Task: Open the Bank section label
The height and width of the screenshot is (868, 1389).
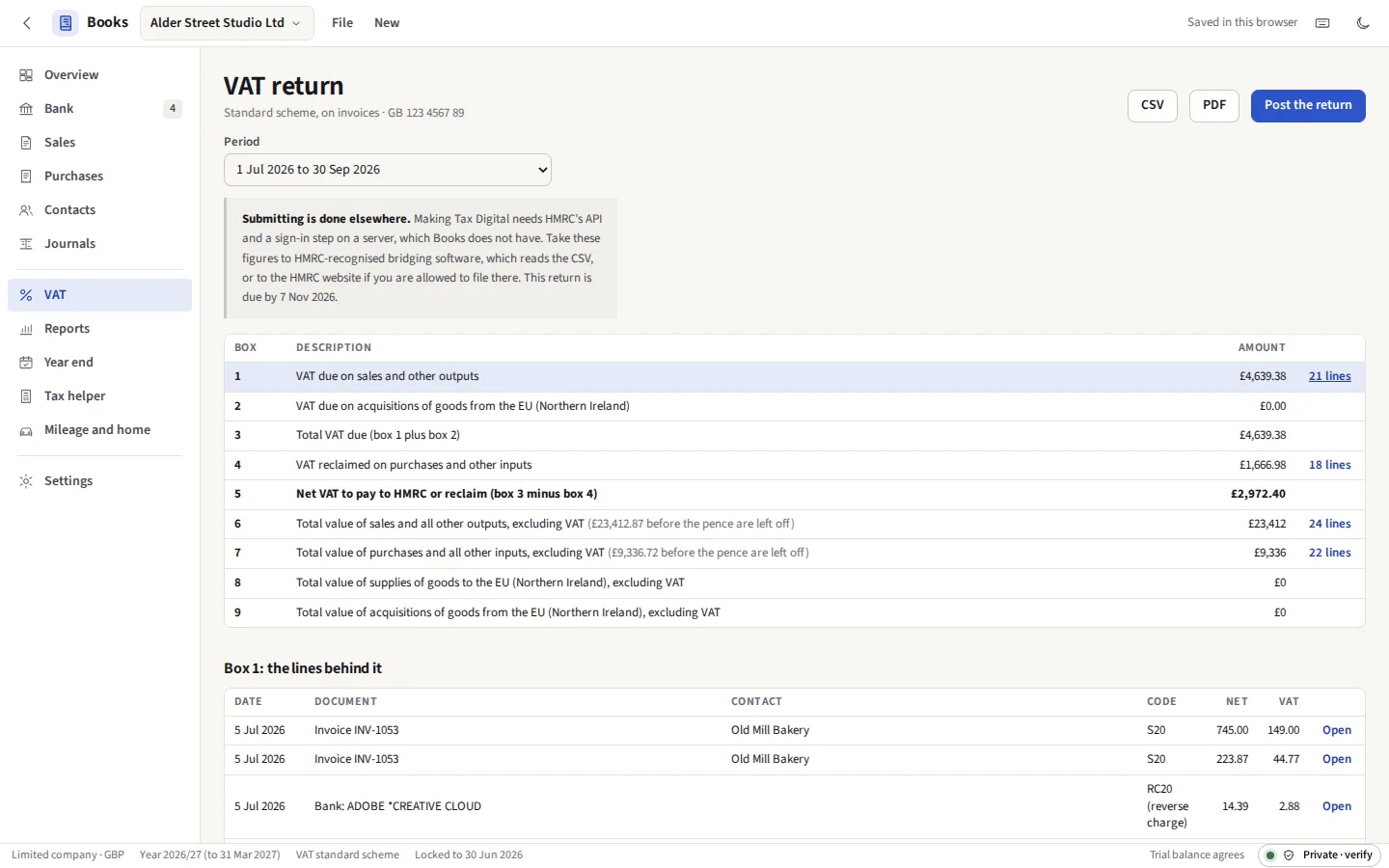Action: point(59,109)
